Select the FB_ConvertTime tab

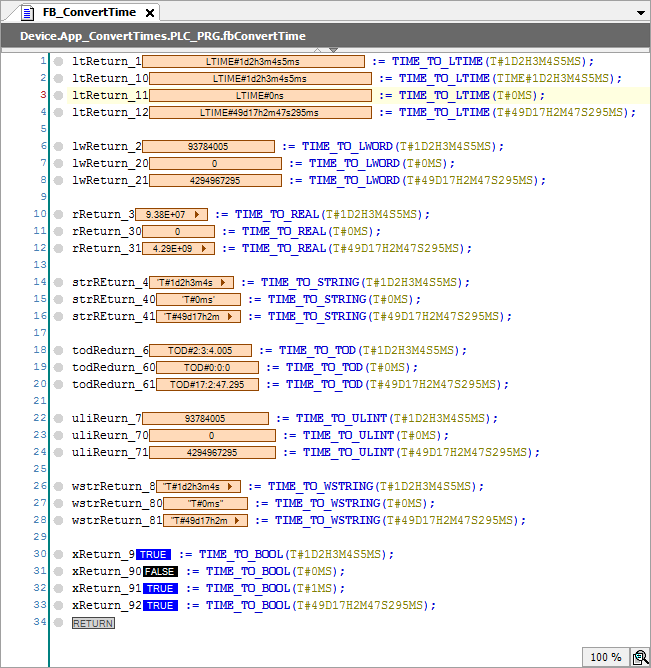pos(89,13)
